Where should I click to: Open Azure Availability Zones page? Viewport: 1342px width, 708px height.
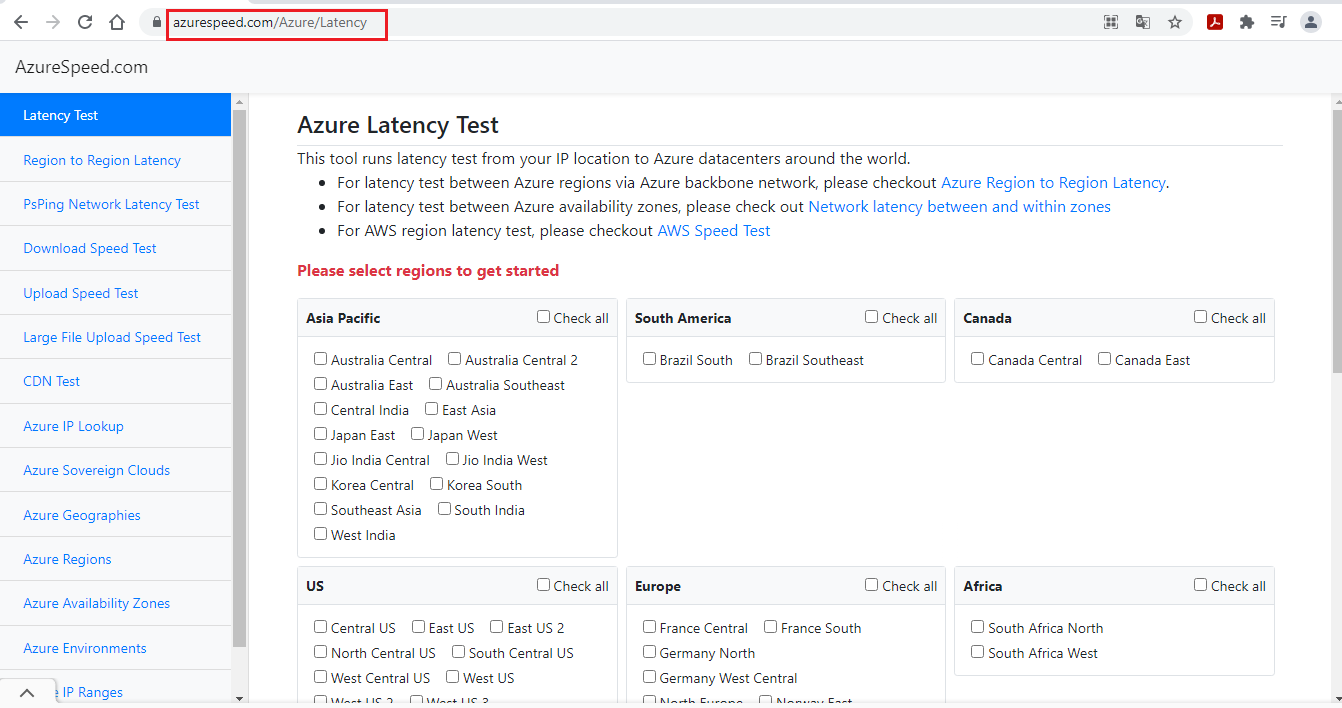[x=116, y=603]
